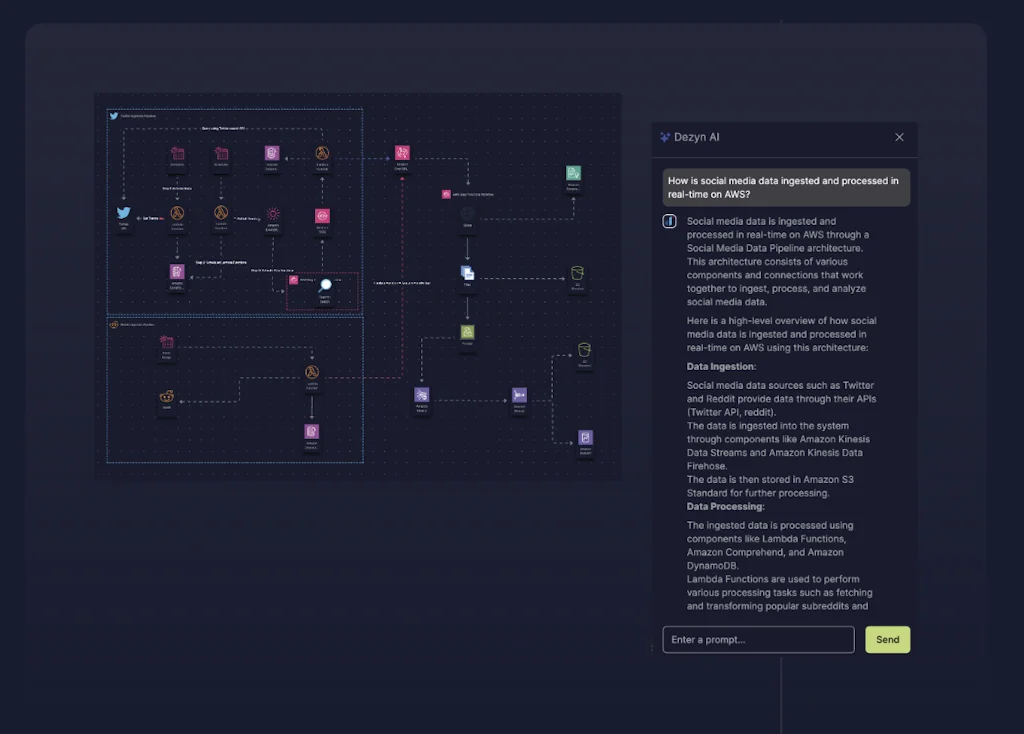Click the Twitter API bird icon
The height and width of the screenshot is (734, 1024).
click(124, 213)
